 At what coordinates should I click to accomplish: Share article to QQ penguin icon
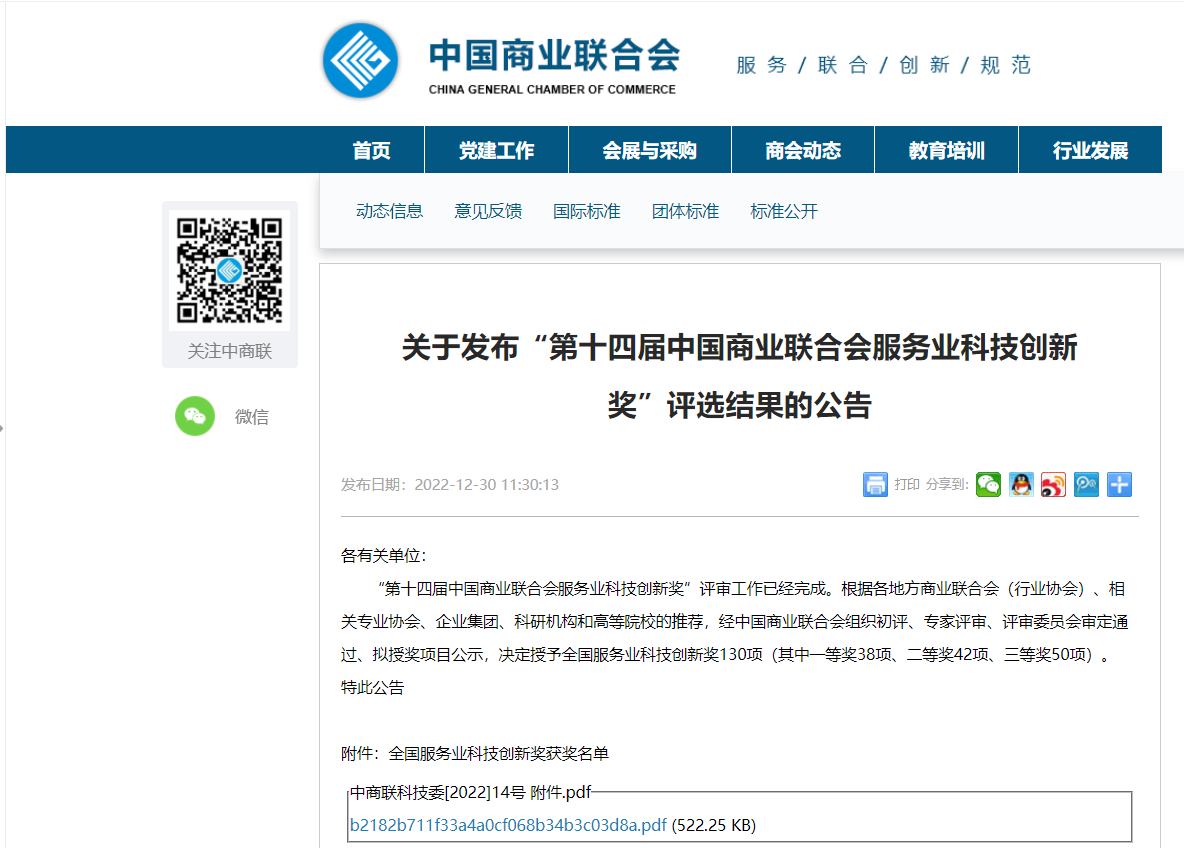[1021, 485]
